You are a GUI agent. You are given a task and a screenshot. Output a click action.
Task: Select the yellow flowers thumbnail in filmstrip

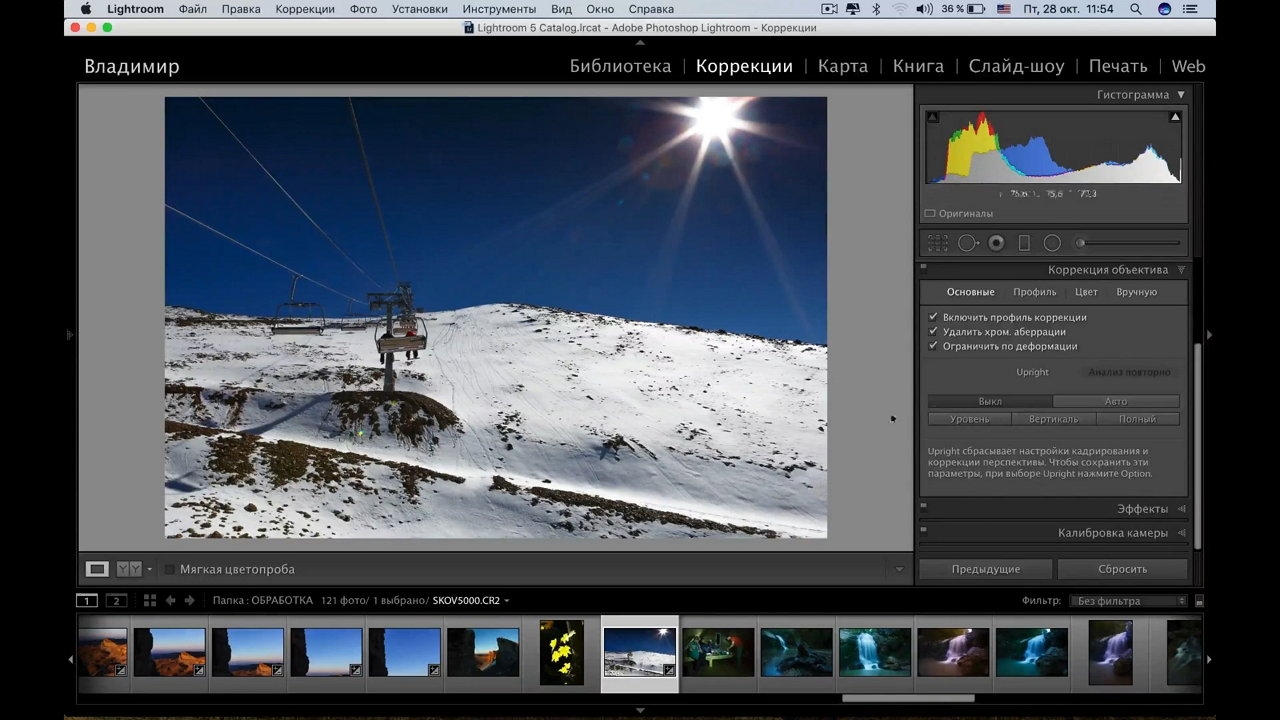[561, 652]
